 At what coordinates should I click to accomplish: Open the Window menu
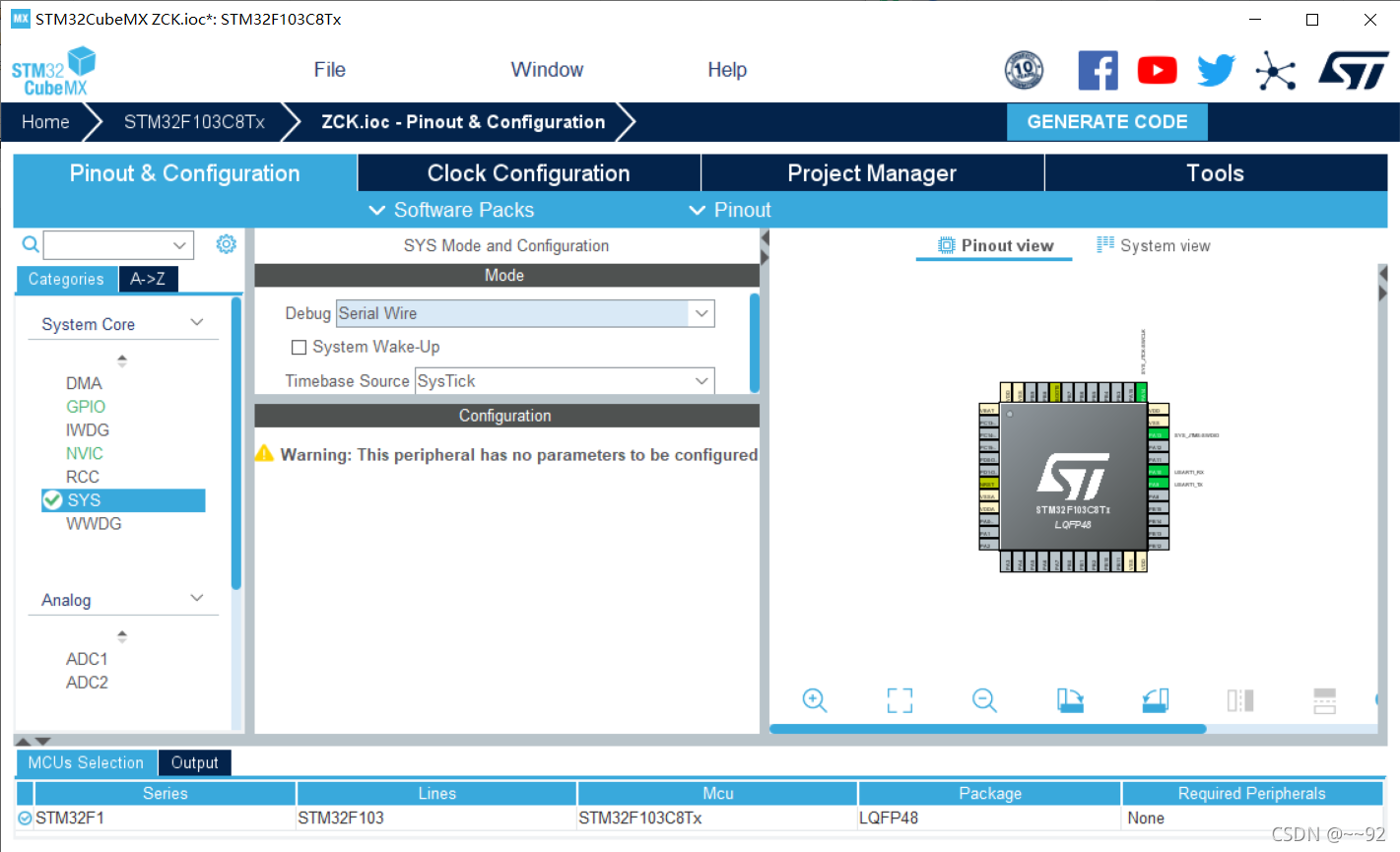547,70
